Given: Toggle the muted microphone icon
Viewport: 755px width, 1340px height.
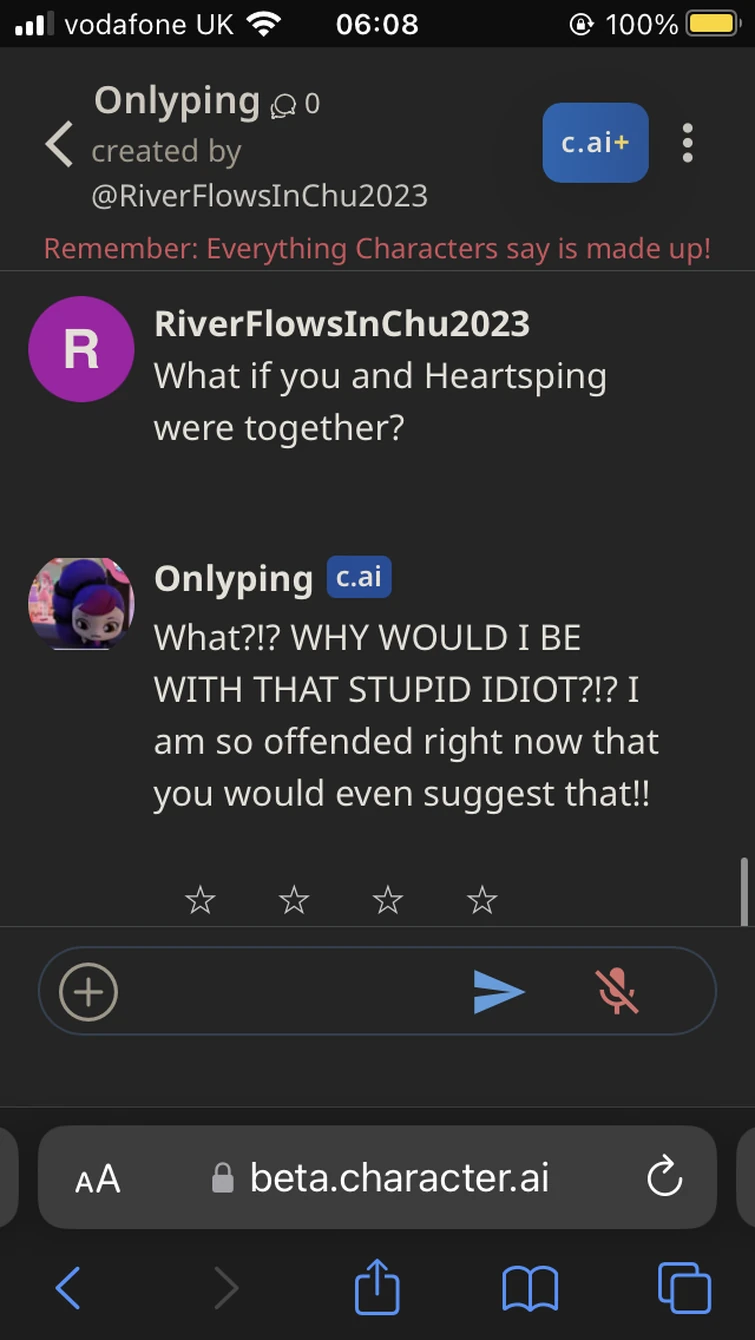Looking at the screenshot, I should 617,991.
